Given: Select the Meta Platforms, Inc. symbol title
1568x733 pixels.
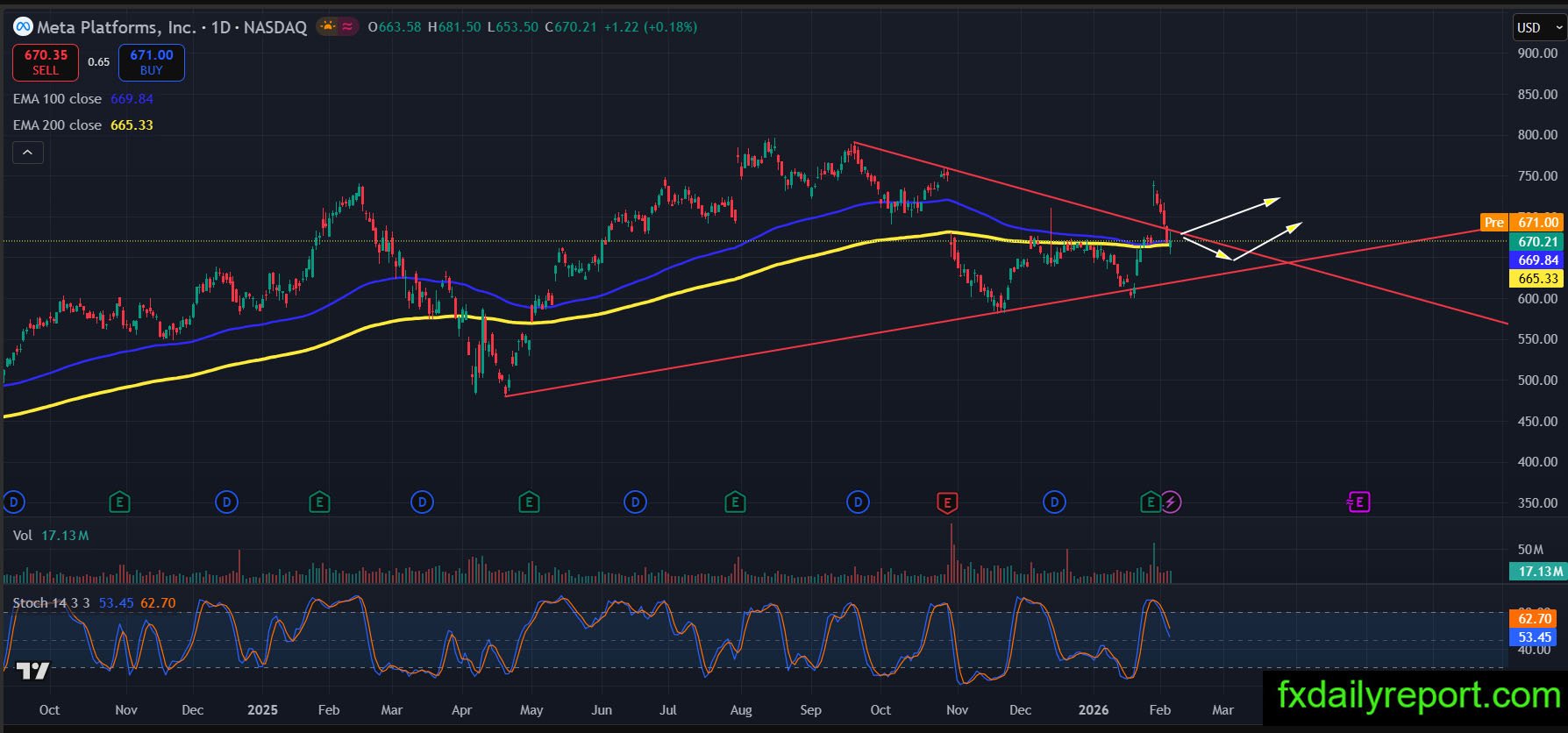Looking at the screenshot, I should coord(116,27).
